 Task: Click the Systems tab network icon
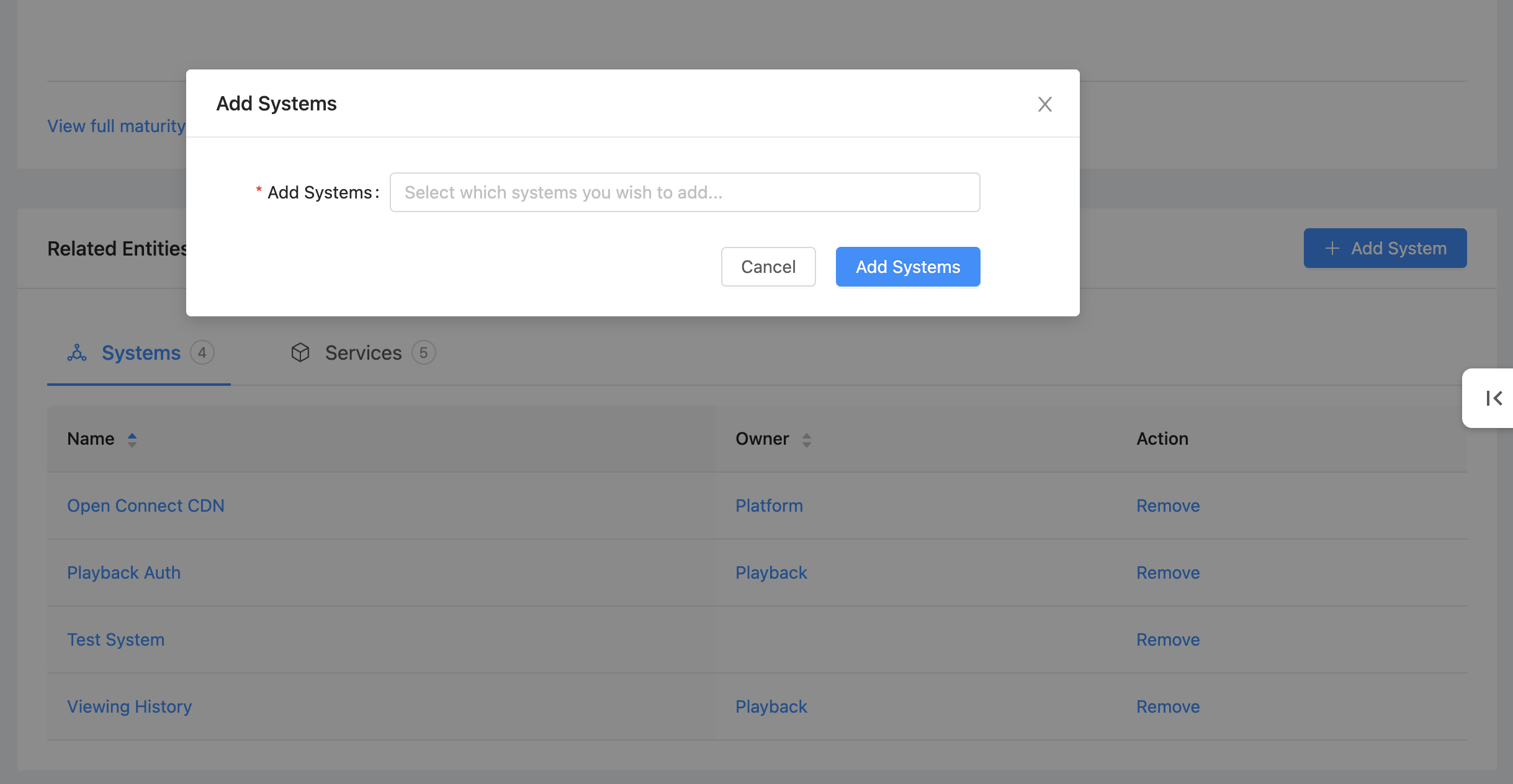click(x=77, y=353)
